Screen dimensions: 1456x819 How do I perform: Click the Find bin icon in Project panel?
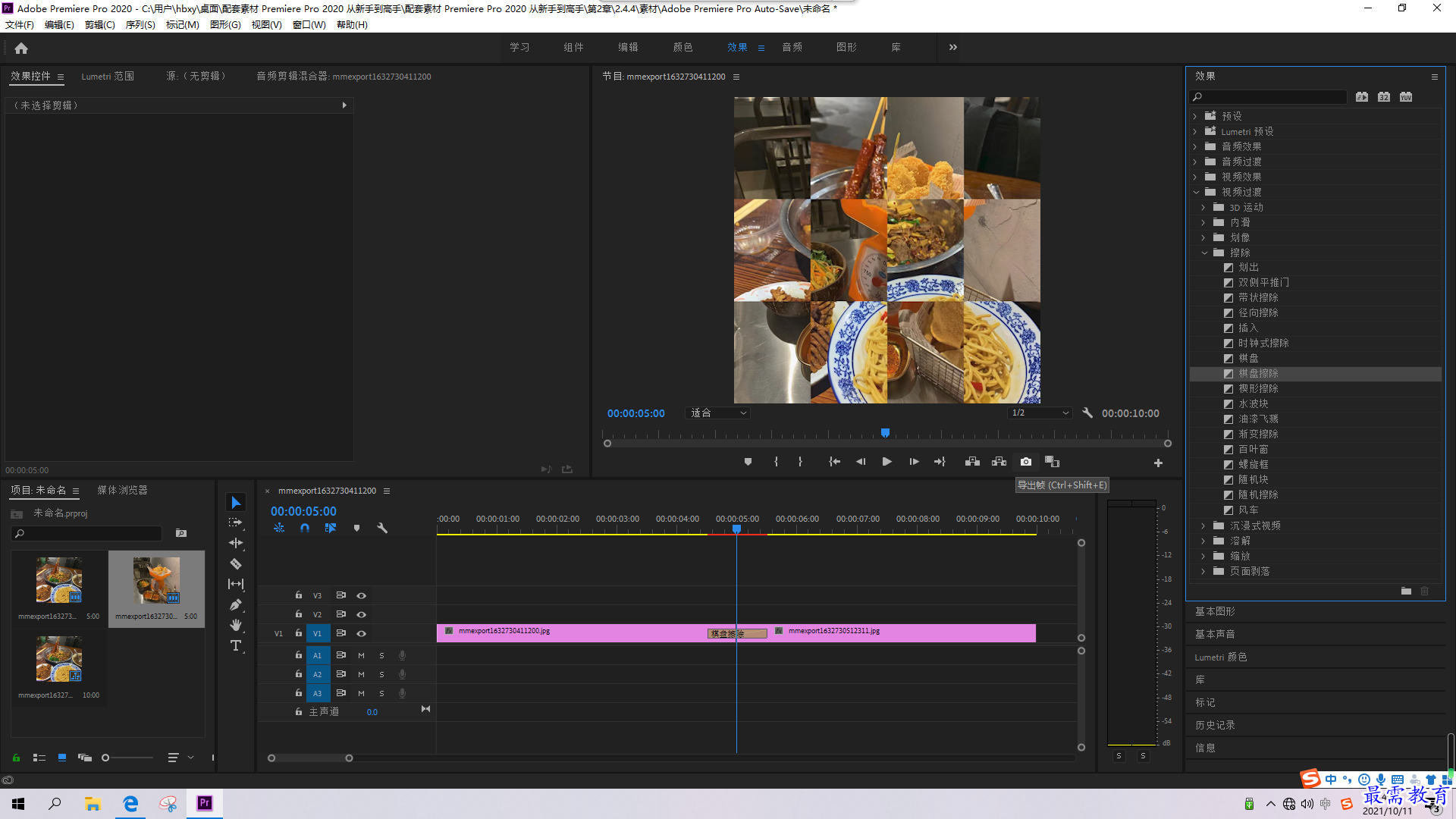tap(181, 533)
